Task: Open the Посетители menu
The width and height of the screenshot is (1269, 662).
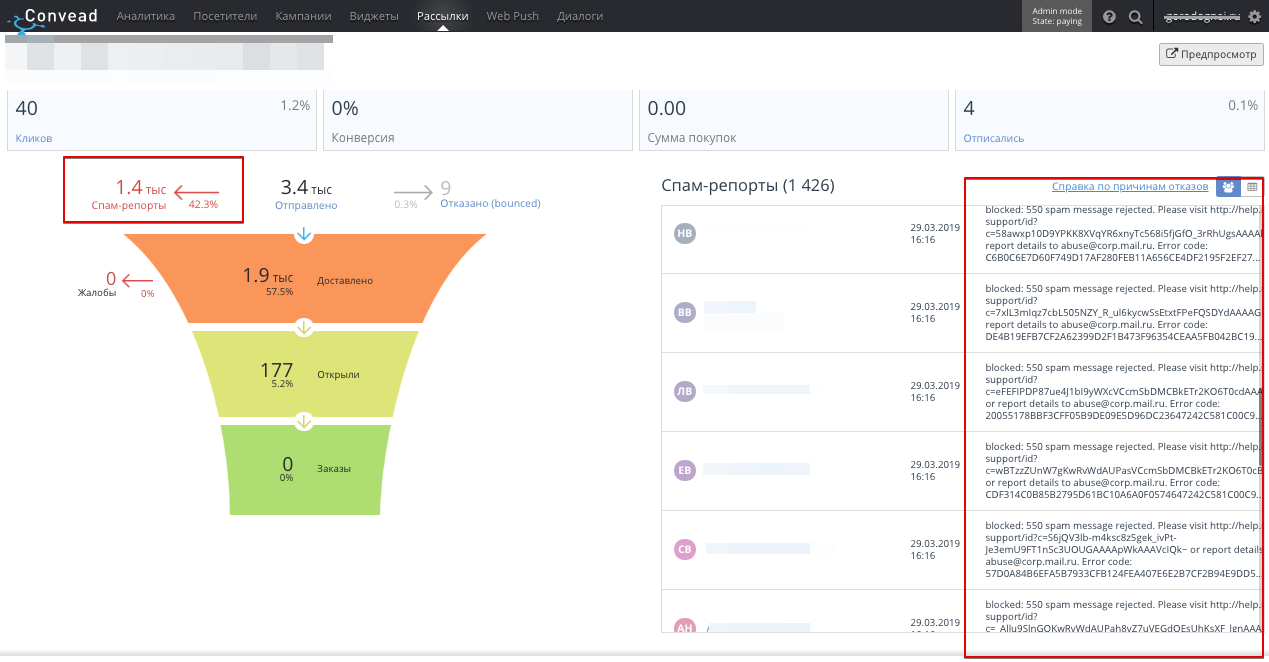Action: [224, 16]
